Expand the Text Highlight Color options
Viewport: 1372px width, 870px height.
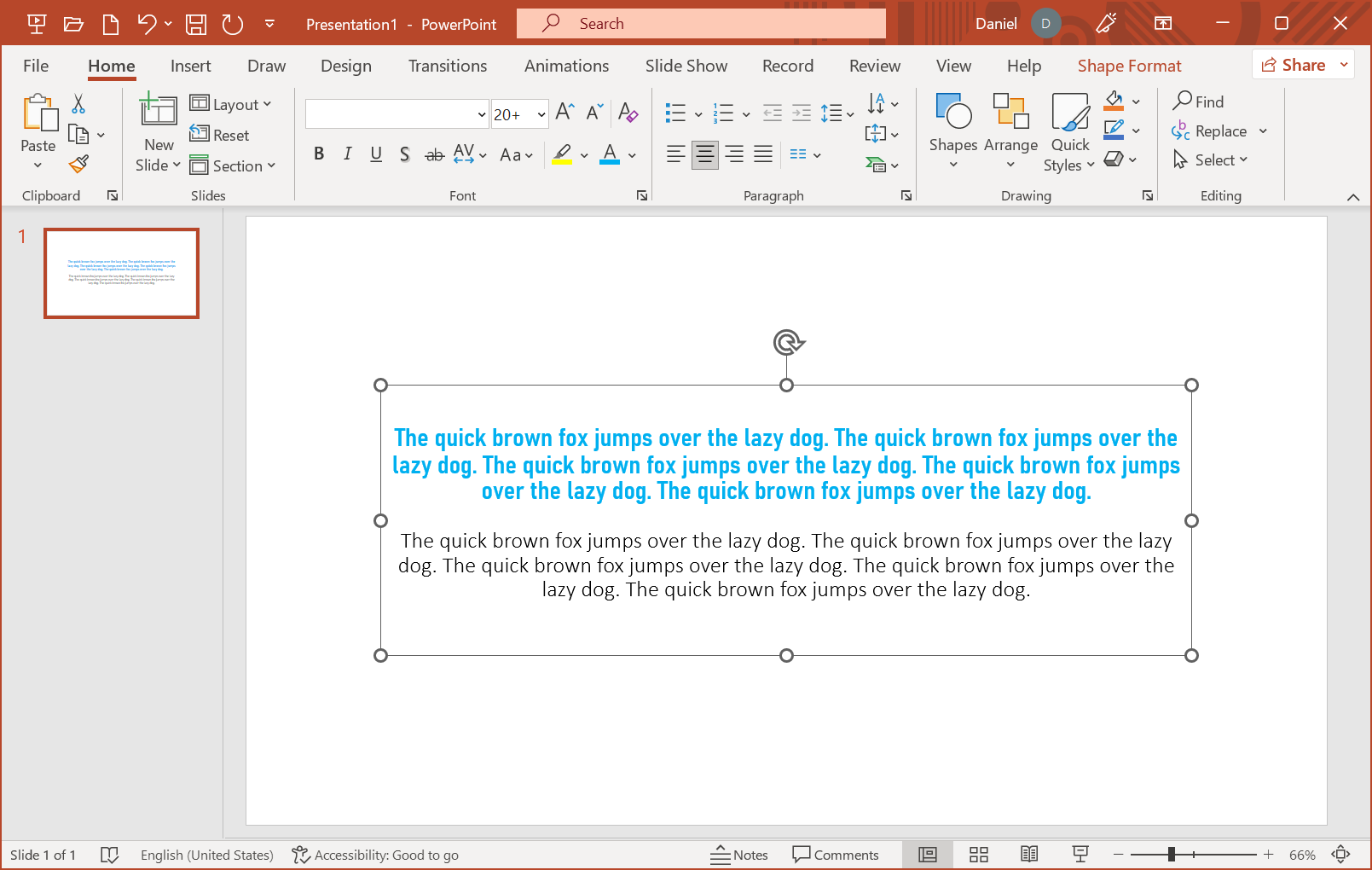(583, 154)
